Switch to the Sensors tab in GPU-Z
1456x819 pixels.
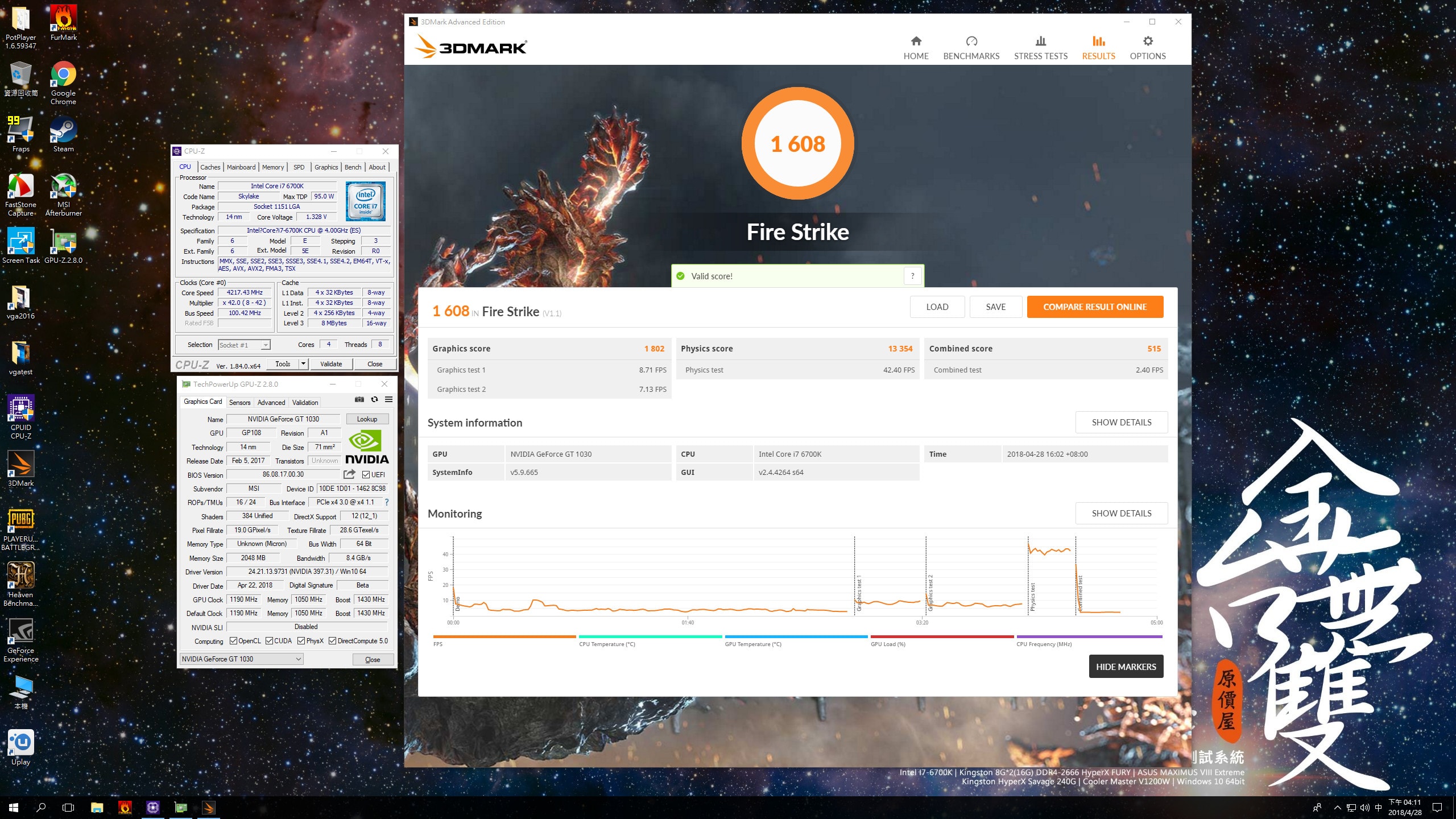coord(239,403)
